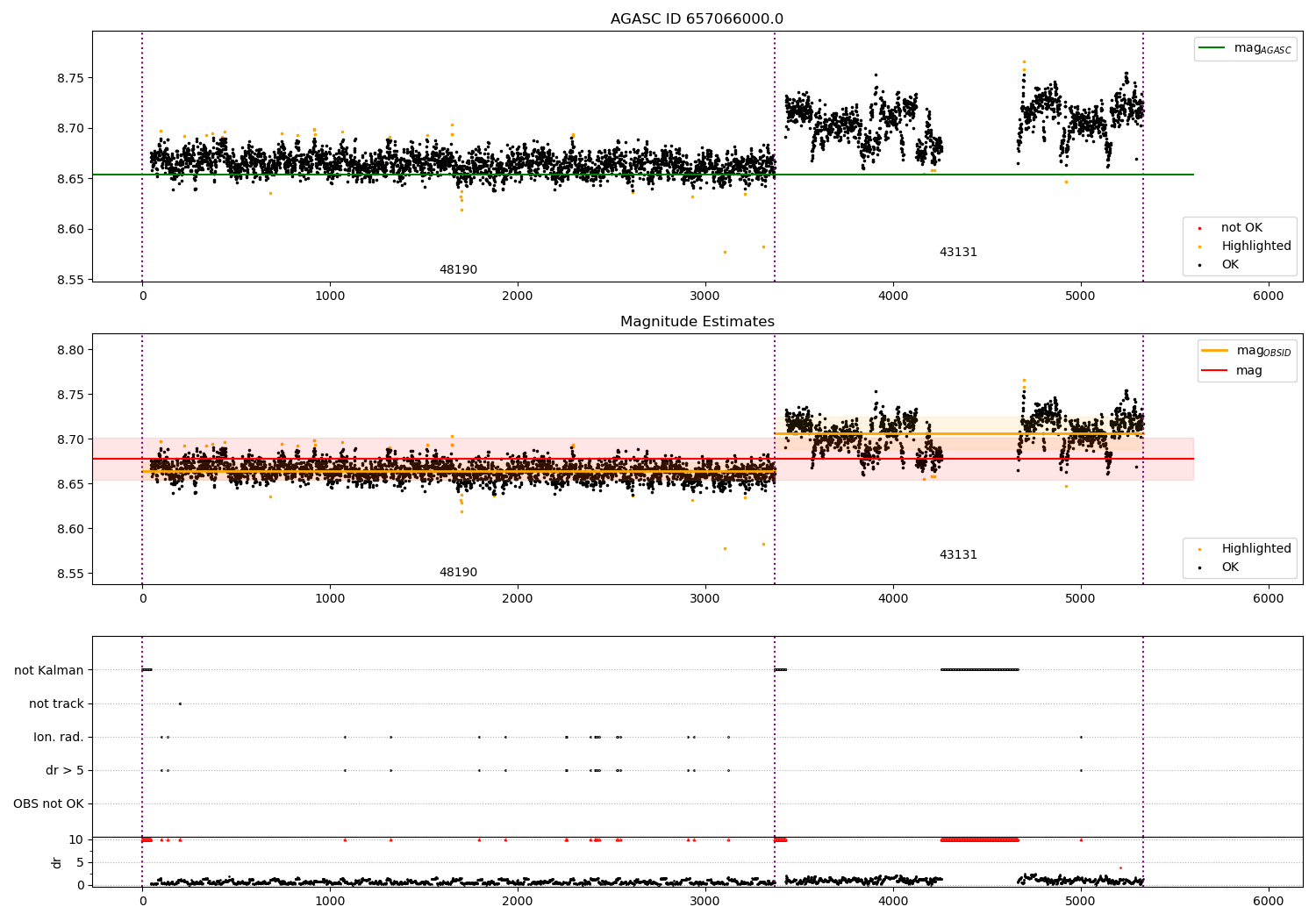Click x-tick 4000 under the dr plot
This screenshot has height=921, width=1316.
click(x=893, y=901)
